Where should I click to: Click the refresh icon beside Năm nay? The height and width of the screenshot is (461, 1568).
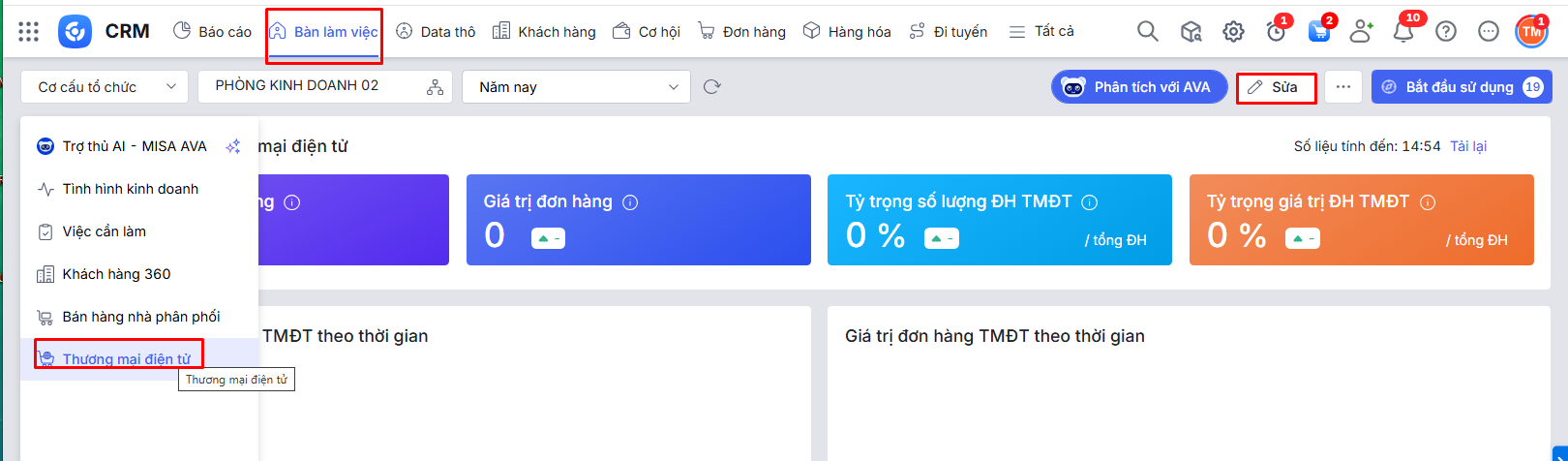click(712, 87)
